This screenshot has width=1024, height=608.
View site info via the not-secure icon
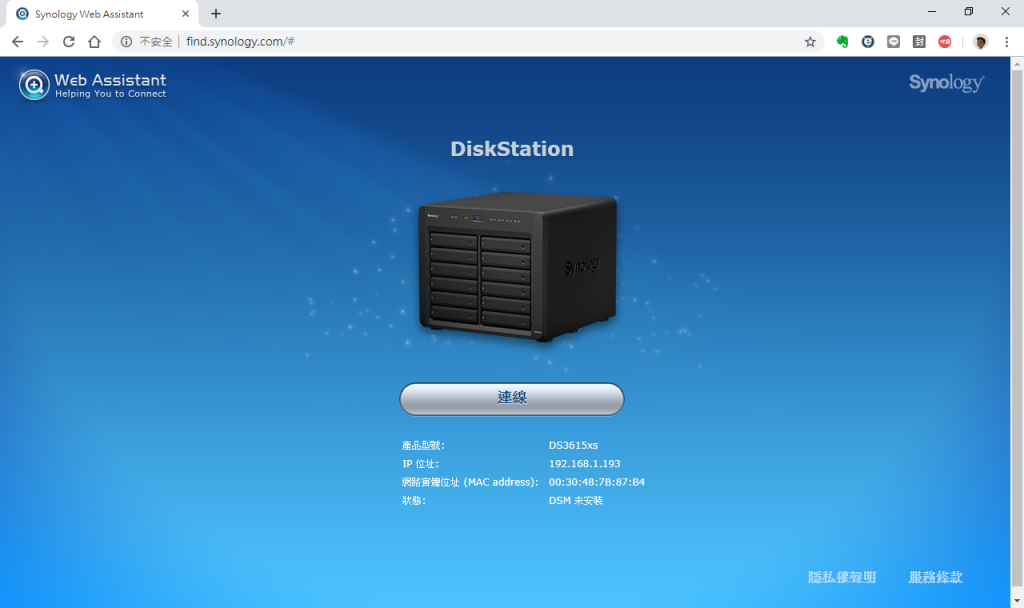(x=126, y=42)
